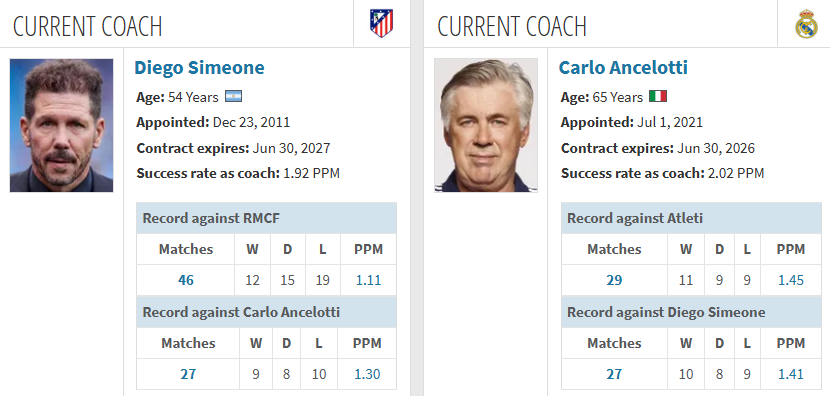Click the Atlético Madrid club crest
This screenshot has height=396, width=830.
pyautogui.click(x=381, y=23)
